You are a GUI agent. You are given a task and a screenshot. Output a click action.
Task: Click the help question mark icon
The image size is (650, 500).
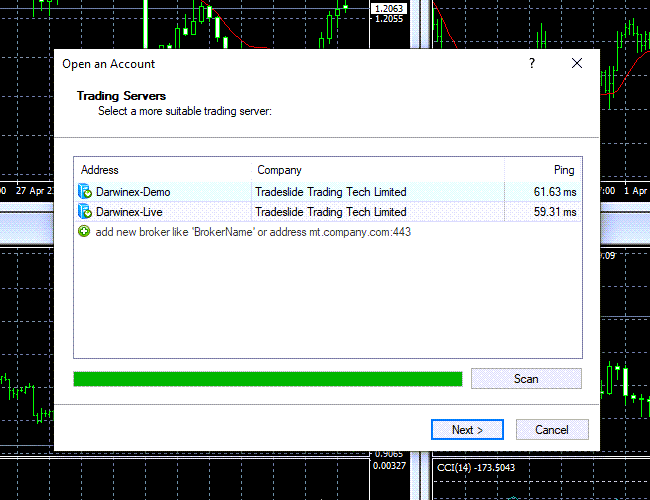532,63
